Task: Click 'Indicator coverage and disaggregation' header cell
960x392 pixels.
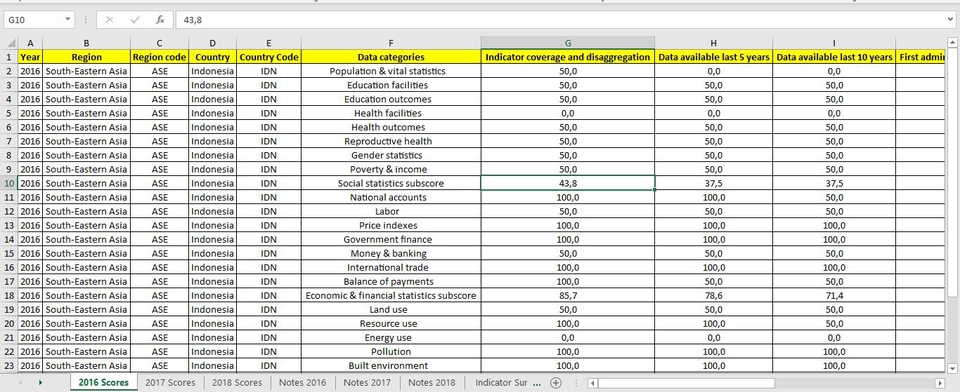Action: coord(568,57)
